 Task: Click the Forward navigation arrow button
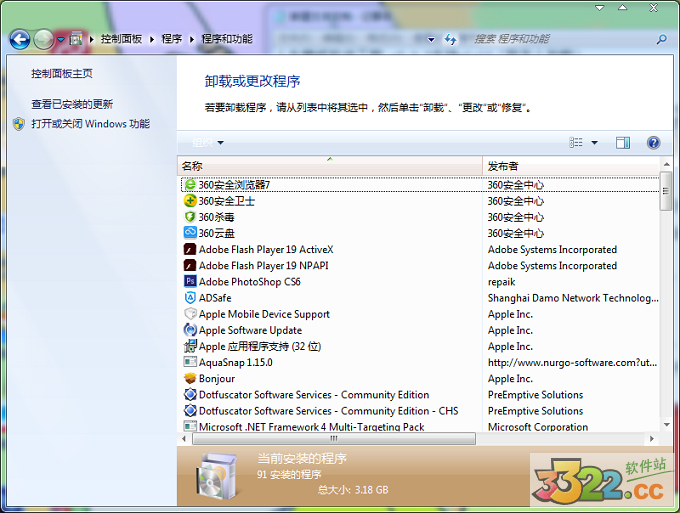(x=43, y=40)
